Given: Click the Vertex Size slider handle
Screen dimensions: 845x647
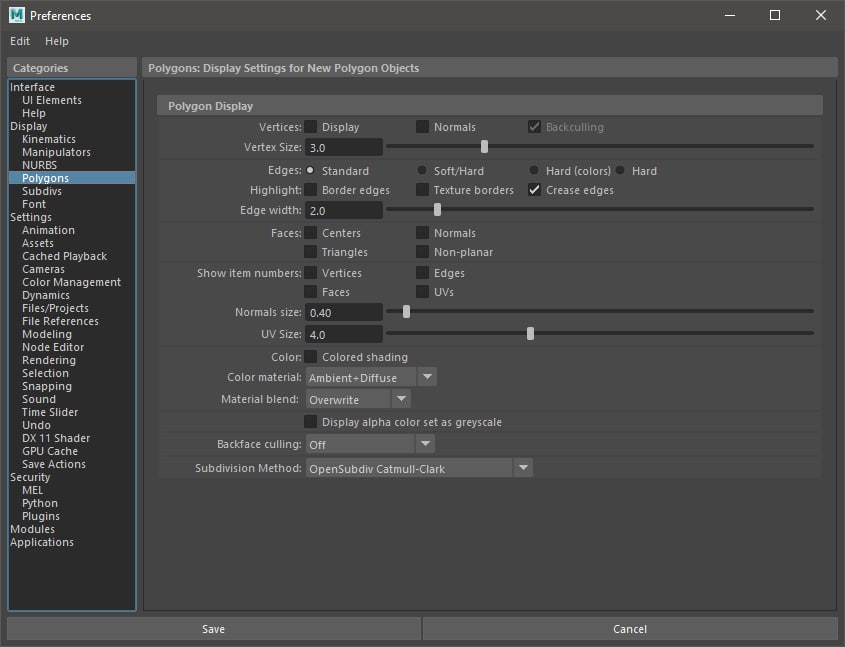Looking at the screenshot, I should click(x=484, y=147).
